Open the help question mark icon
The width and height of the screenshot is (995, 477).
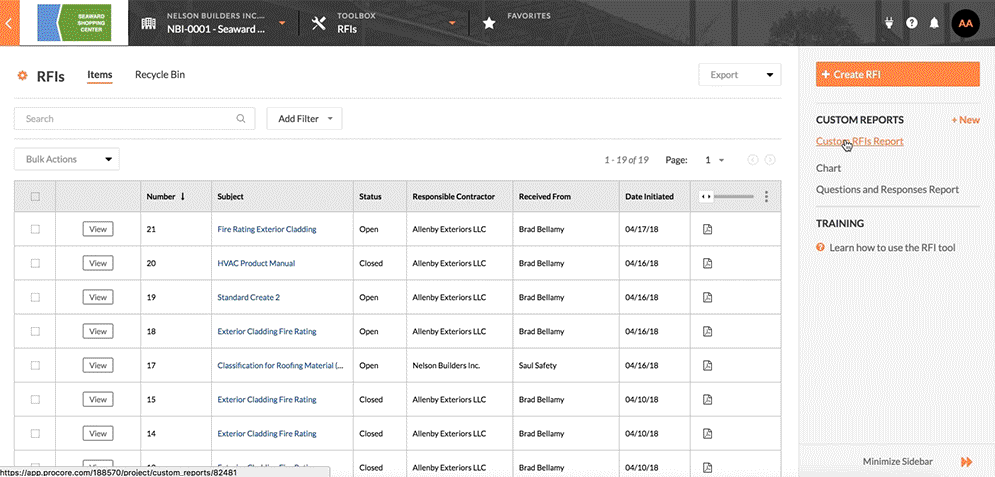point(911,23)
